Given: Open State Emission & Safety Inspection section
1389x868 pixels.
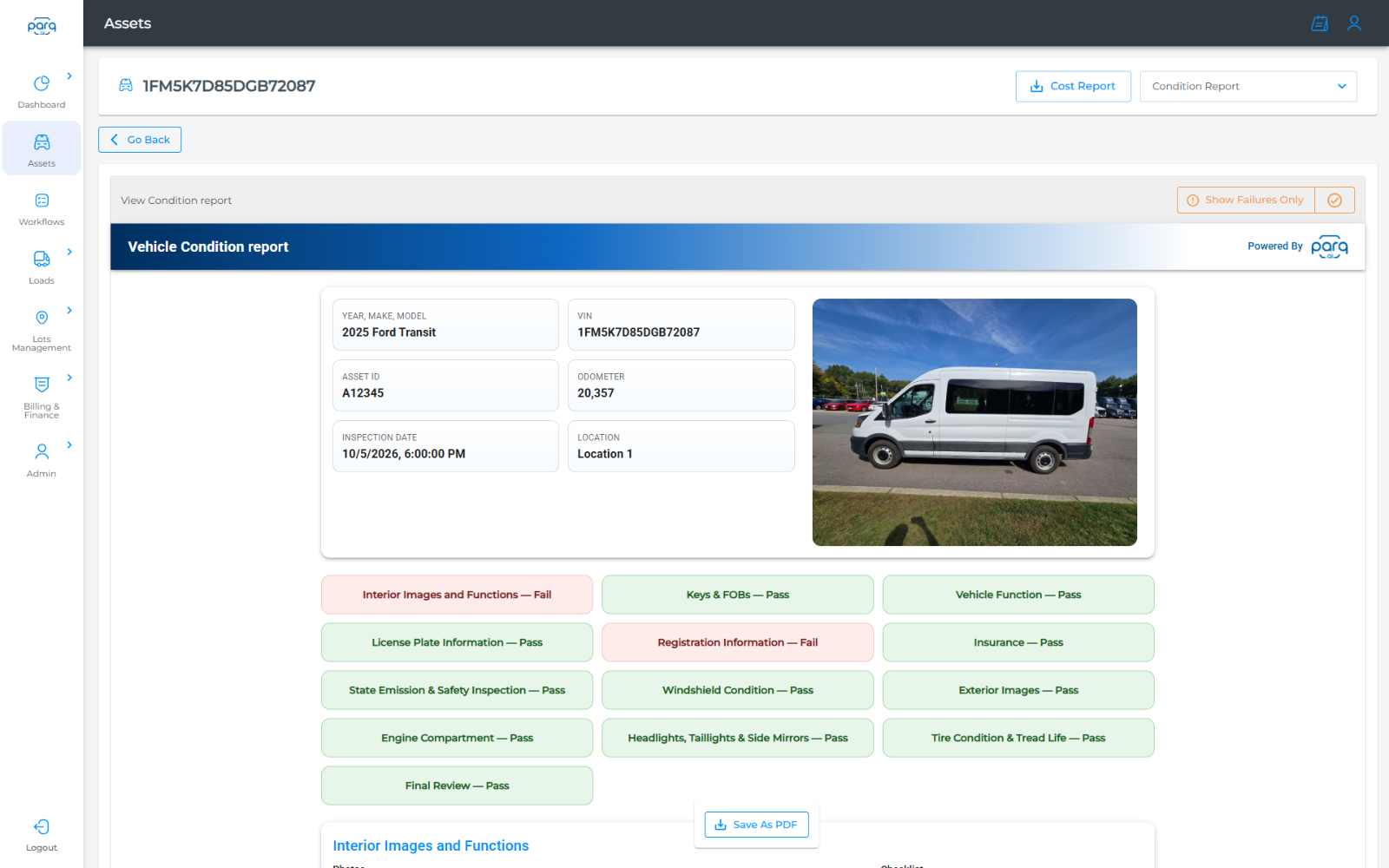Looking at the screenshot, I should (457, 690).
